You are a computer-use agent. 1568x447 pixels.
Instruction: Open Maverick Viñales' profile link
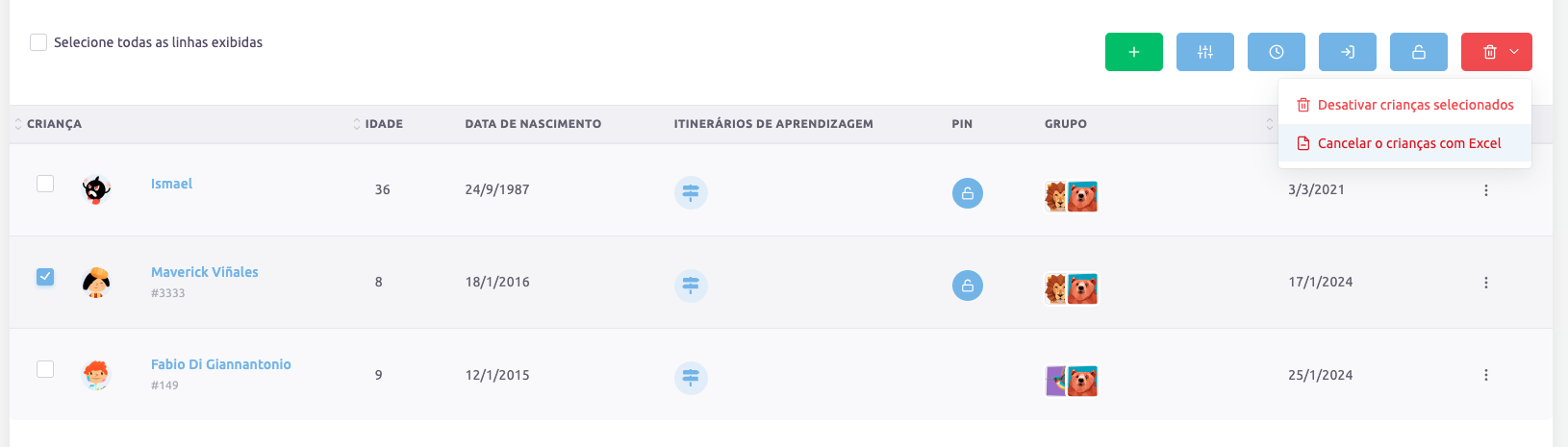204,272
